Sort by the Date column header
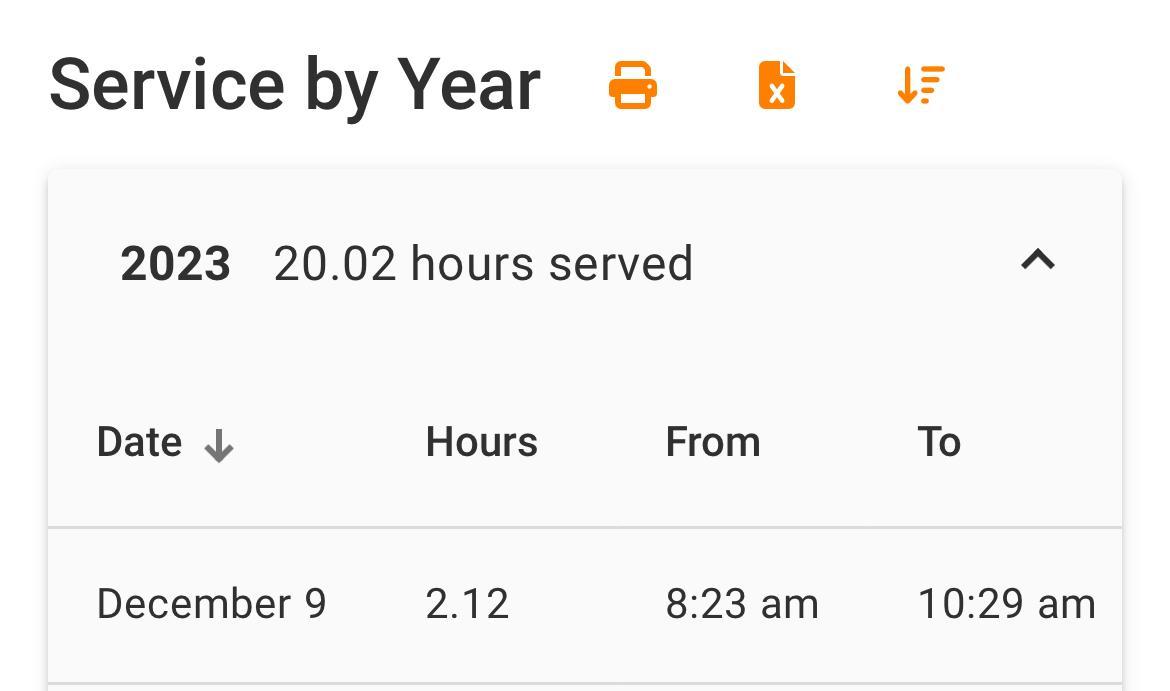The image size is (1170, 691). 139,442
